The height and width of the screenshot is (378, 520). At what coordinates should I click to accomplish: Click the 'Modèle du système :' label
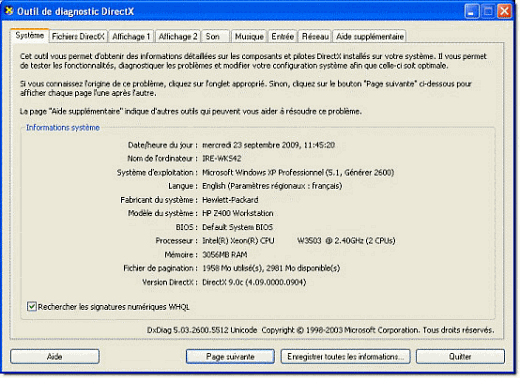(163, 213)
